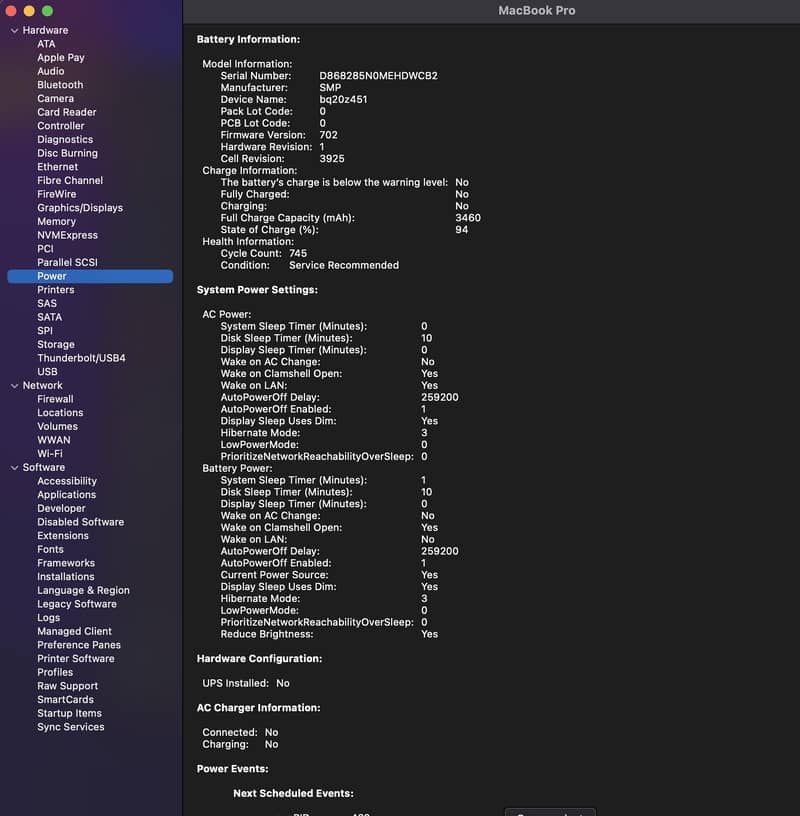Select Thunderbolt/USB4 under Hardware
Viewport: 800px width, 816px height.
[x=80, y=358]
